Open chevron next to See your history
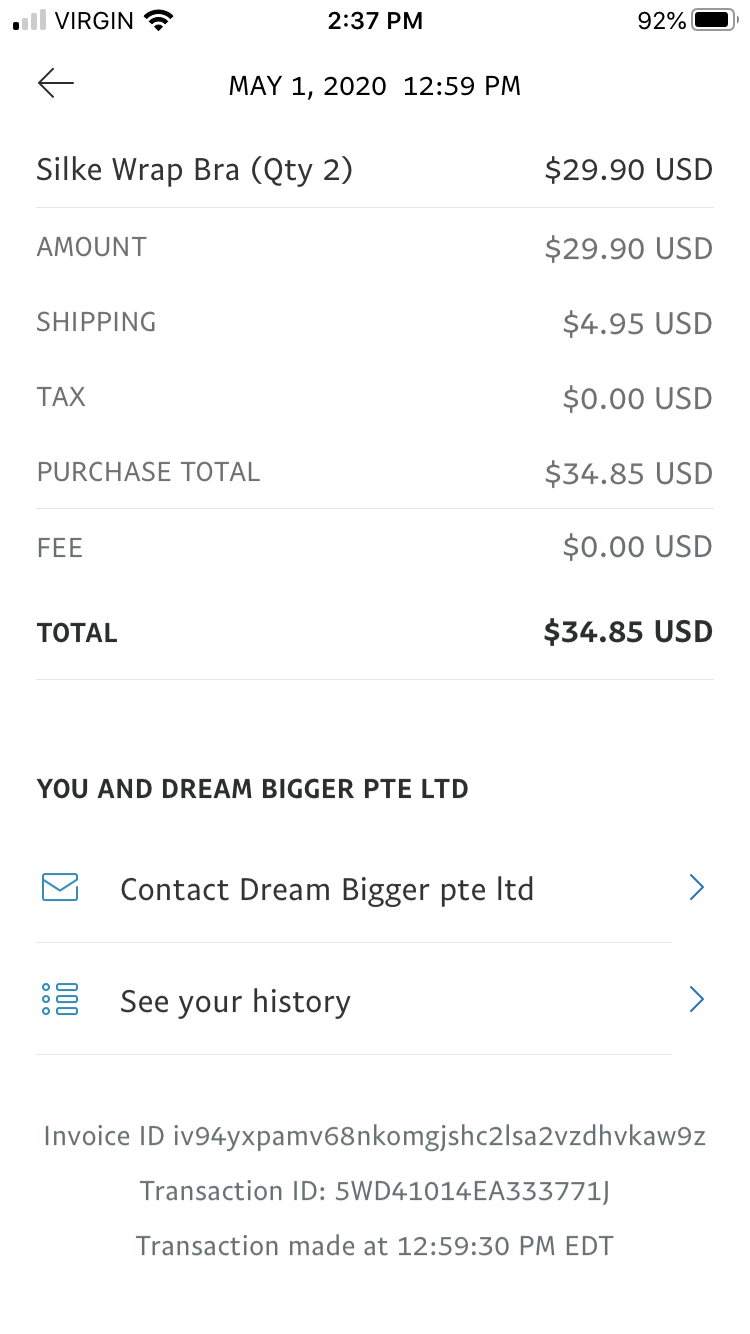 [697, 999]
